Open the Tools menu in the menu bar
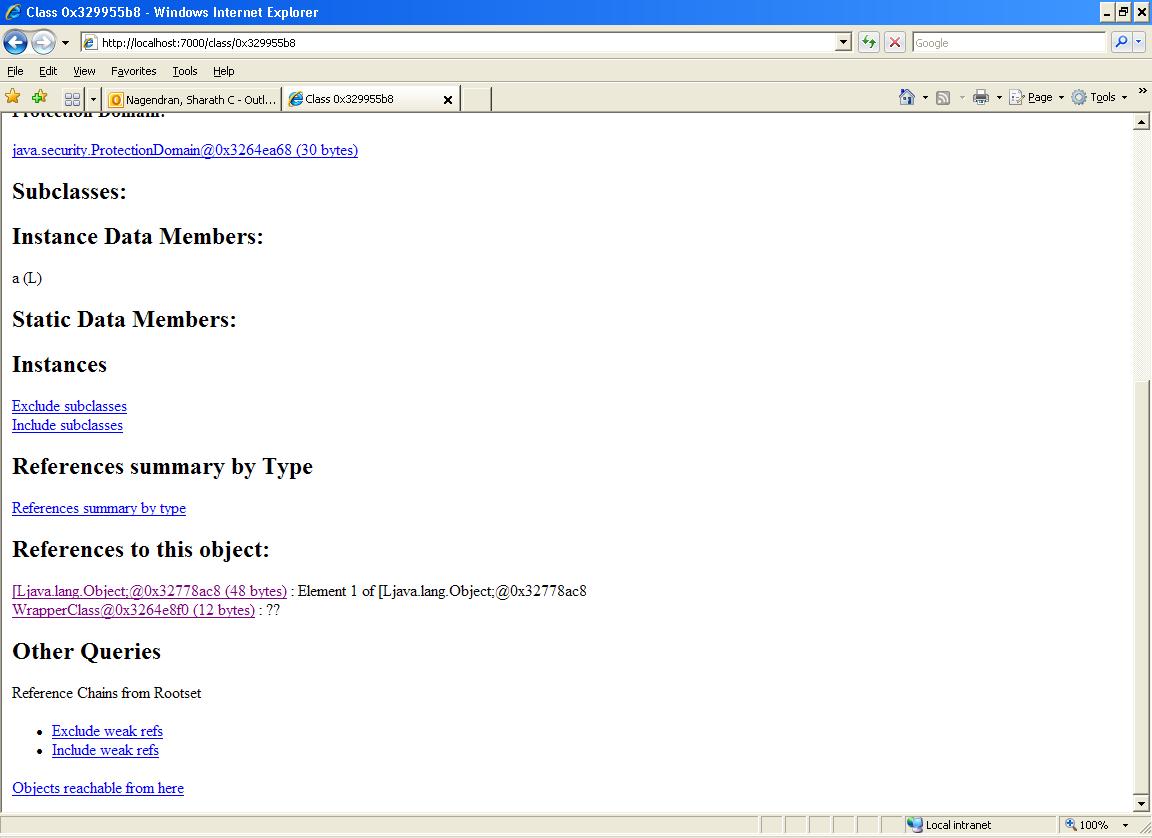Image resolution: width=1152 pixels, height=838 pixels. 184,71
